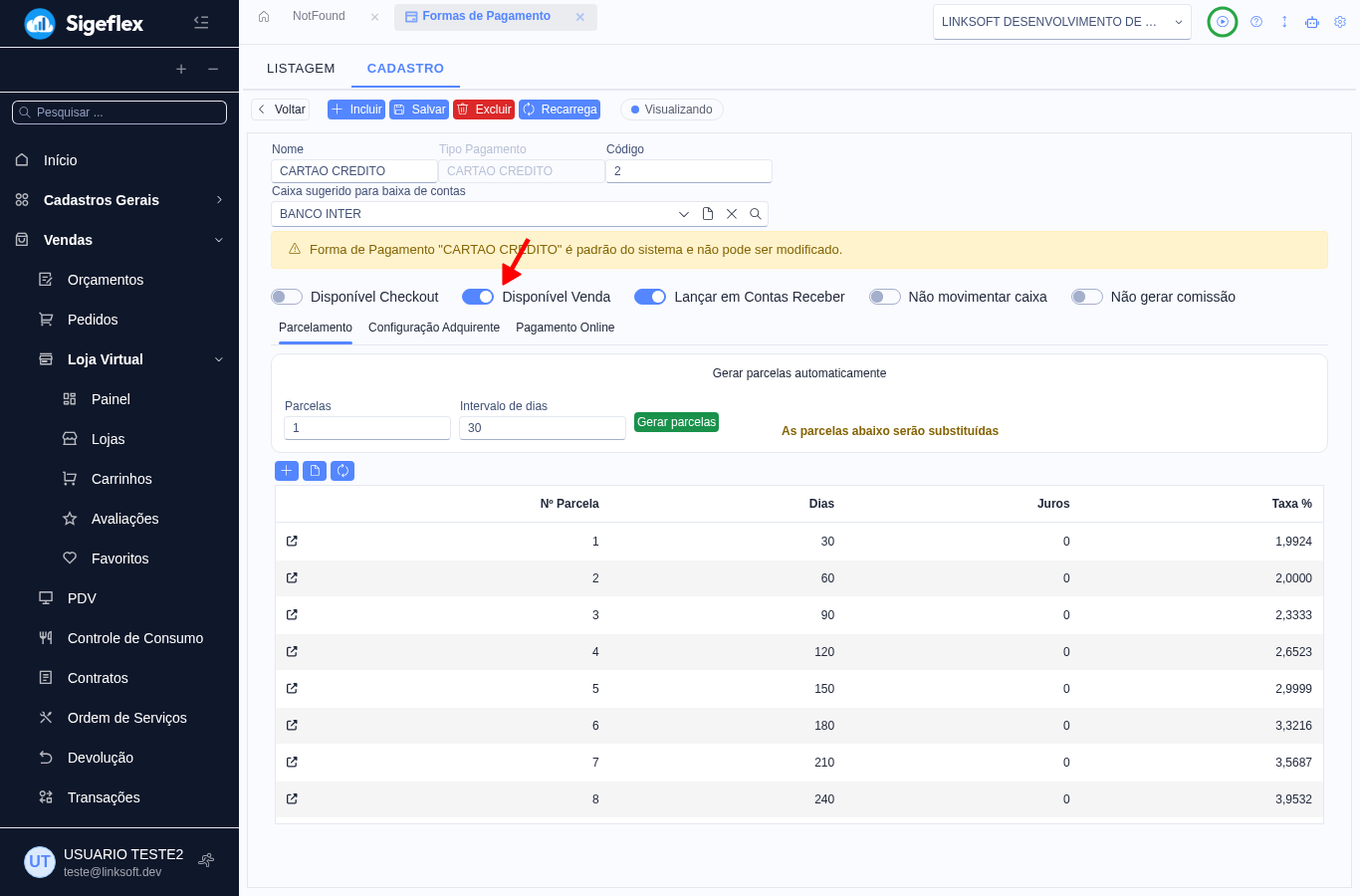Click the green Gerar parcelas button
Viewport: 1360px width, 896px height.
tap(676, 422)
